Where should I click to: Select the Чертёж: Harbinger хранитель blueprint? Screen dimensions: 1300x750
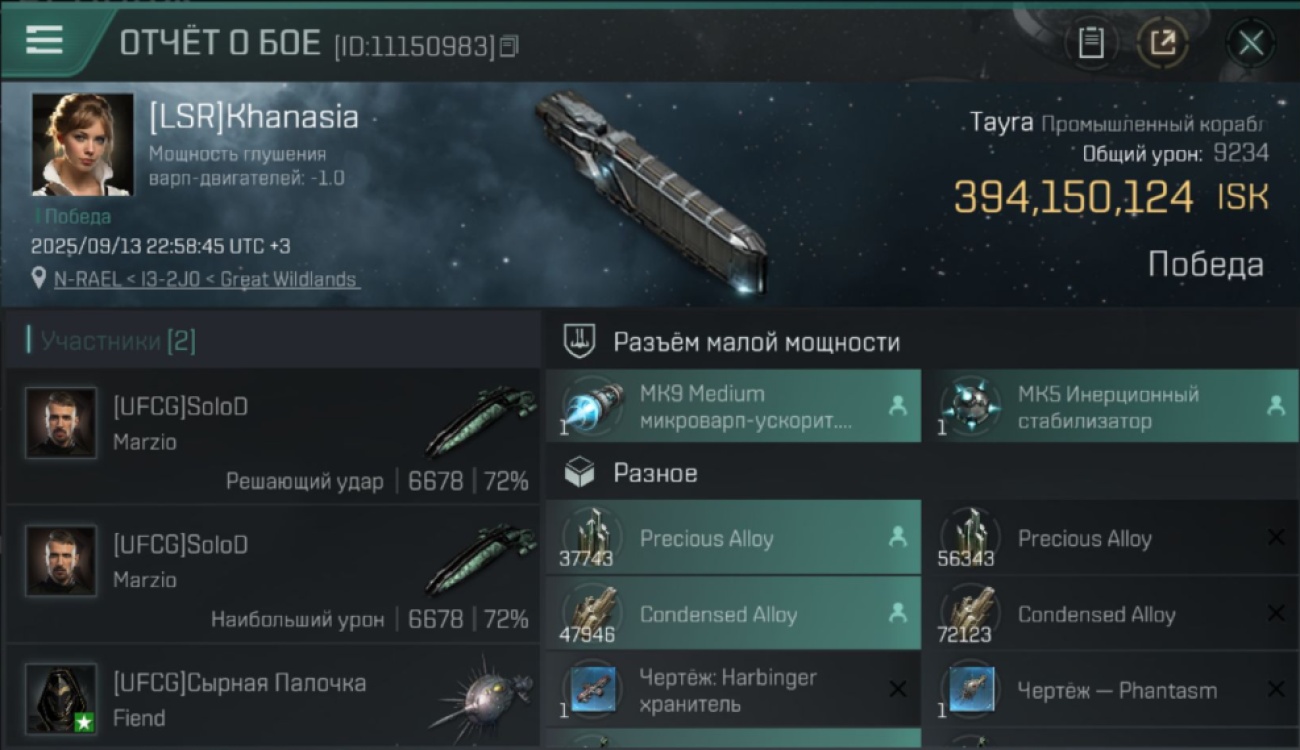click(x=733, y=690)
